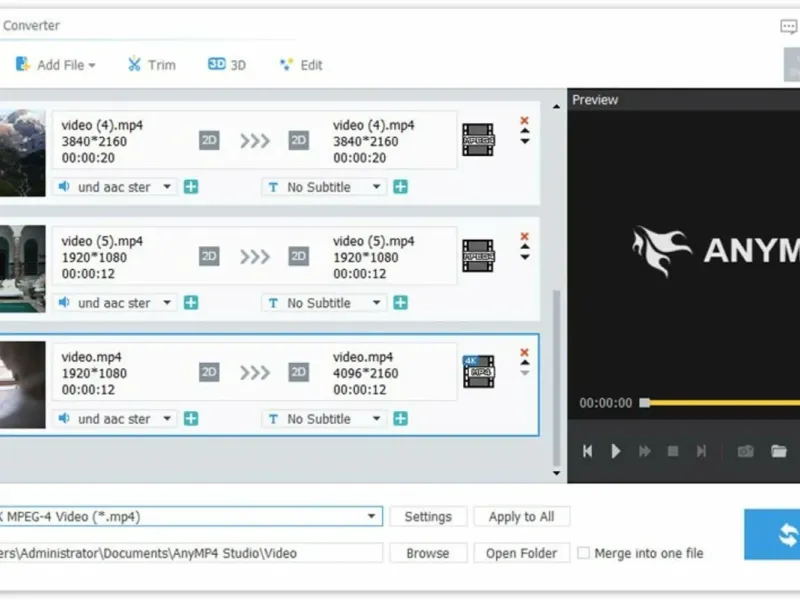
Task: Skip to next in preview player
Action: point(702,451)
